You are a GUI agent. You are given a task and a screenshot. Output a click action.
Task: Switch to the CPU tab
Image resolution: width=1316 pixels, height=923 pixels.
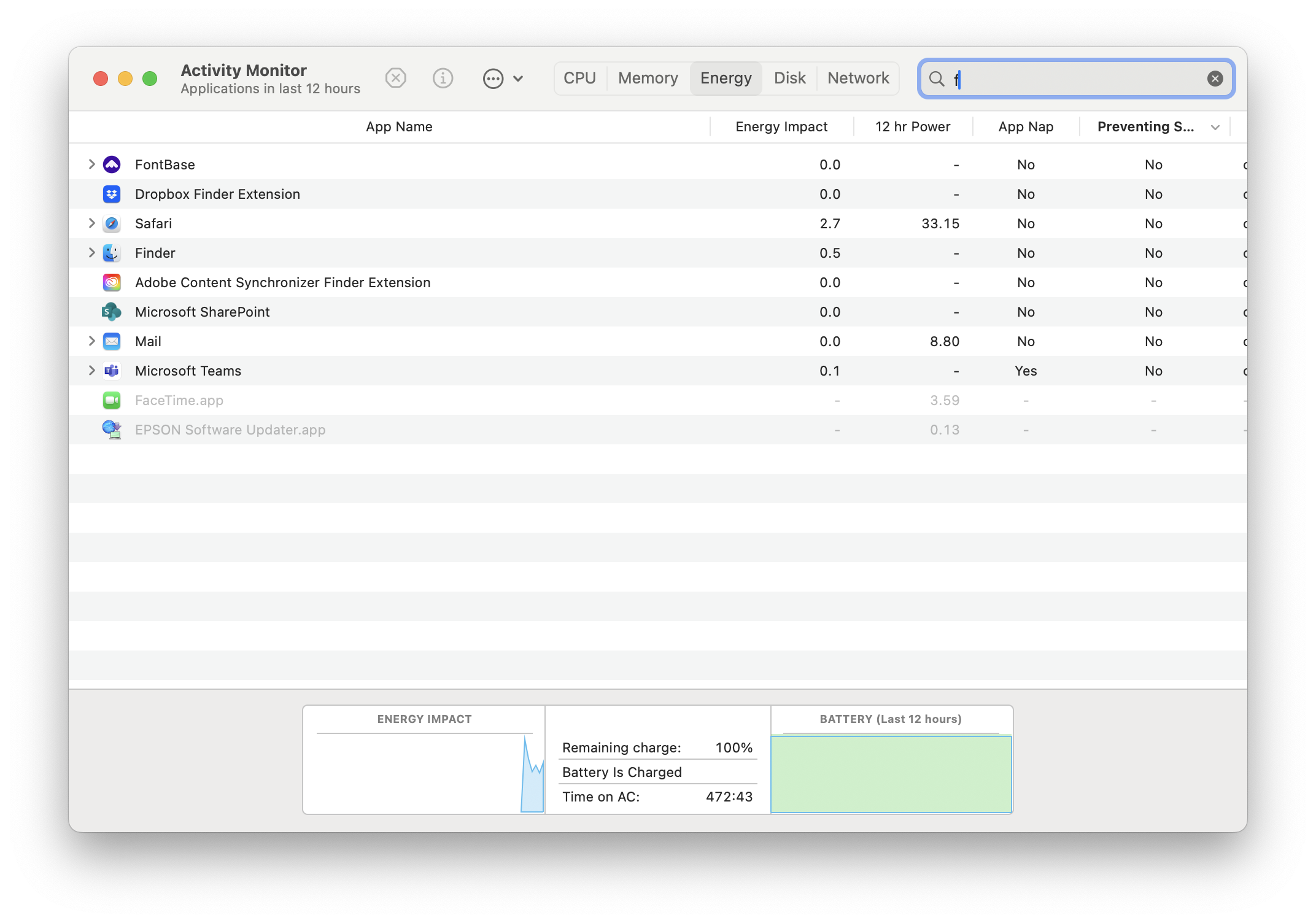pyautogui.click(x=579, y=79)
